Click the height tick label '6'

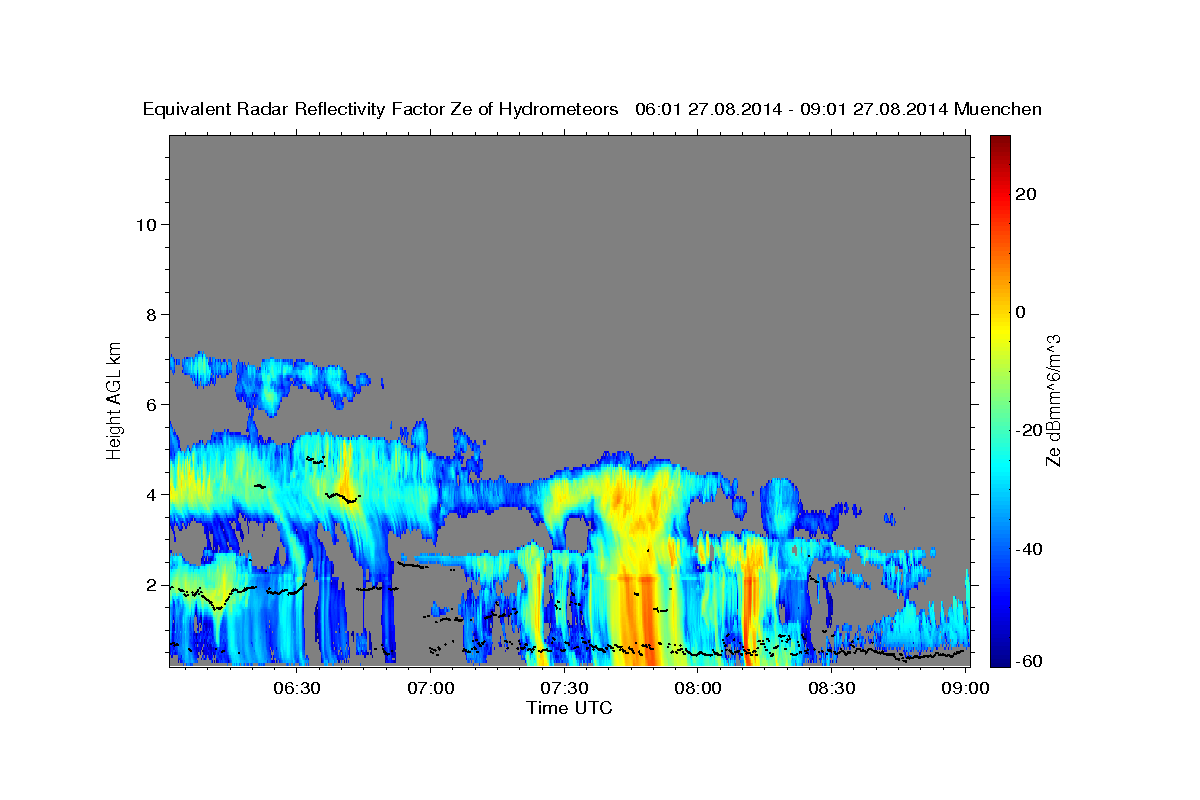(153, 405)
